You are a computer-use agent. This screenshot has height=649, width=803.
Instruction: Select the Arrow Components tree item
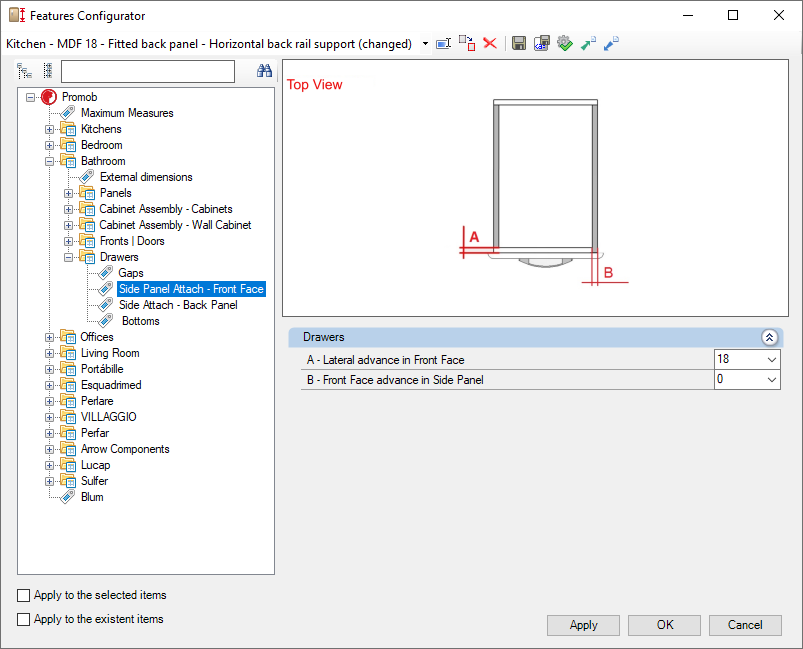(125, 449)
